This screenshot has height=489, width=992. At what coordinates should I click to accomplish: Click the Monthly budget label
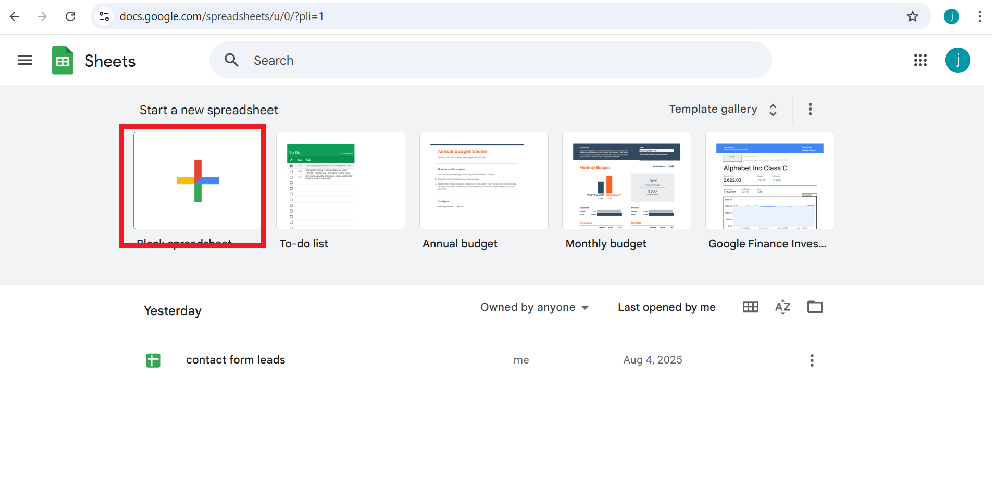[605, 244]
